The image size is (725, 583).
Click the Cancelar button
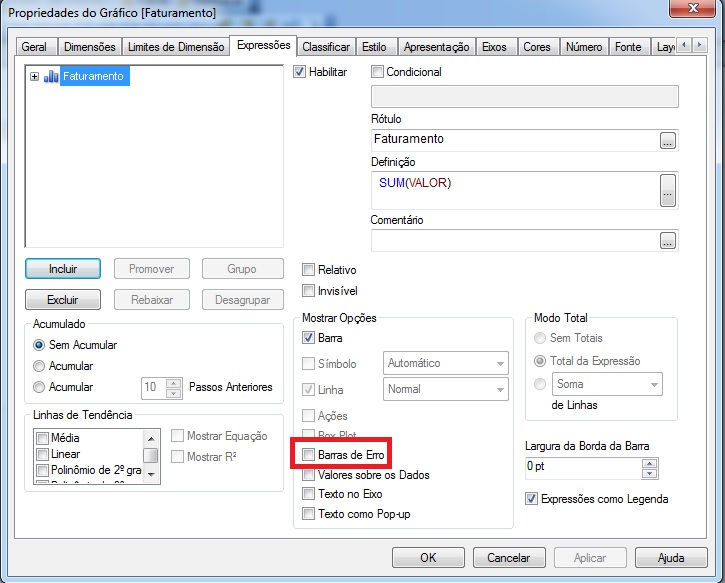(x=502, y=558)
